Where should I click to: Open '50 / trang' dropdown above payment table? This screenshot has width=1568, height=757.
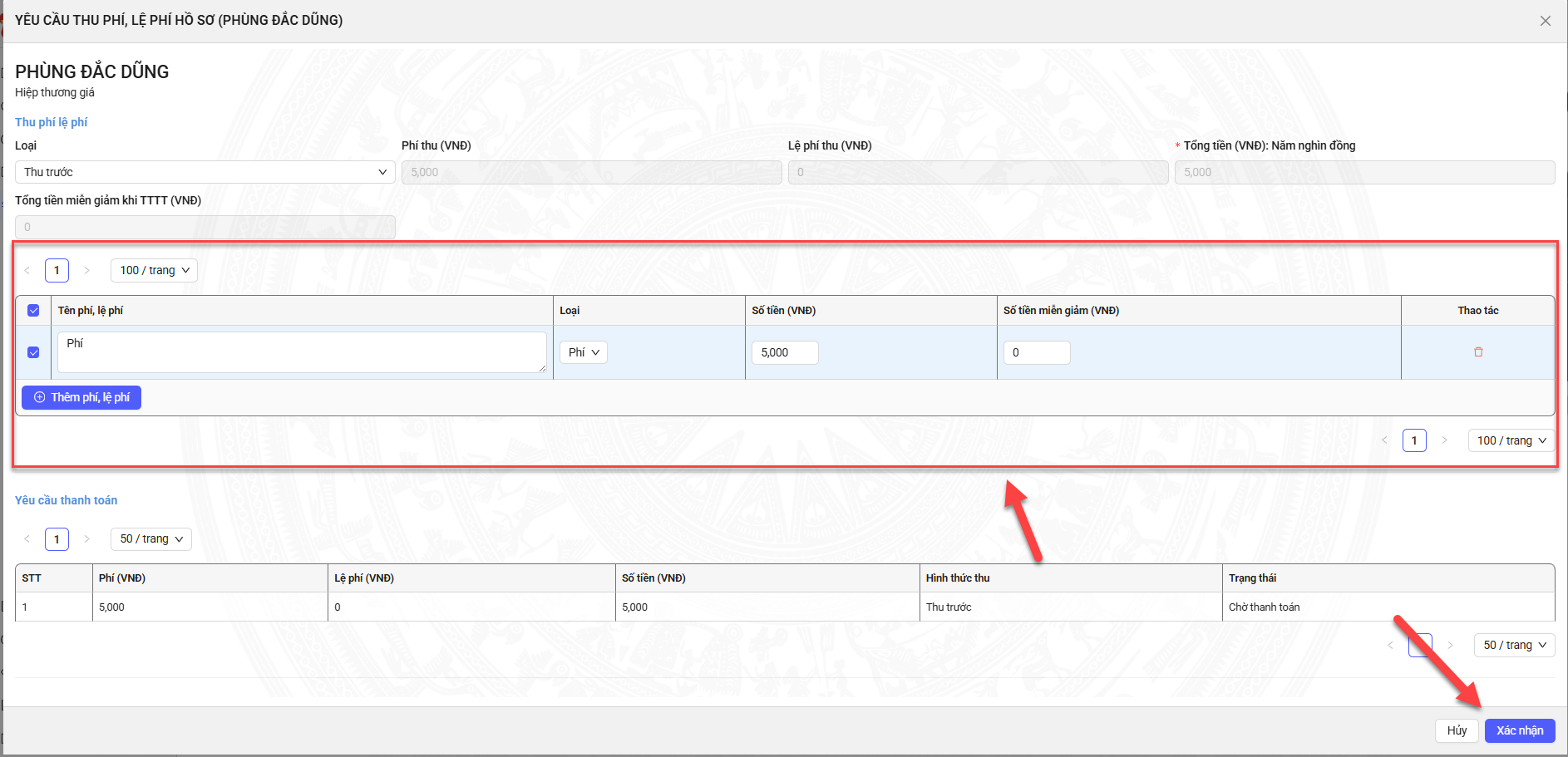(150, 538)
